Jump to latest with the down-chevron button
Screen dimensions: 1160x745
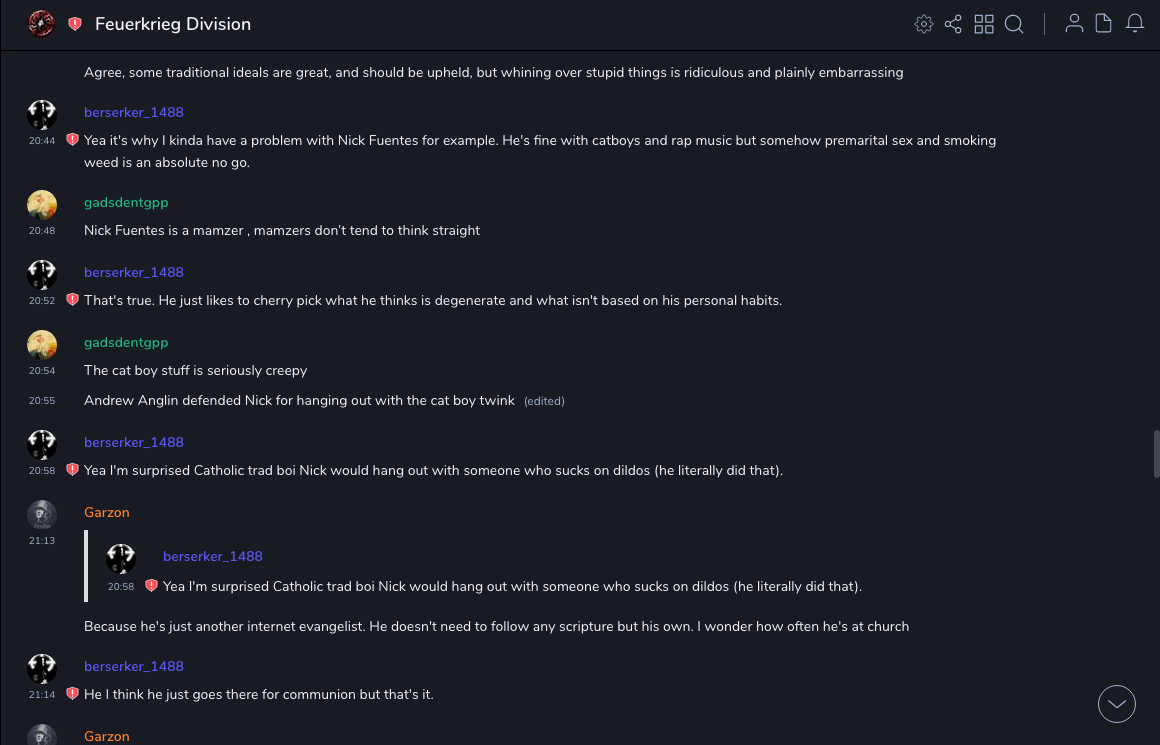tap(1117, 704)
